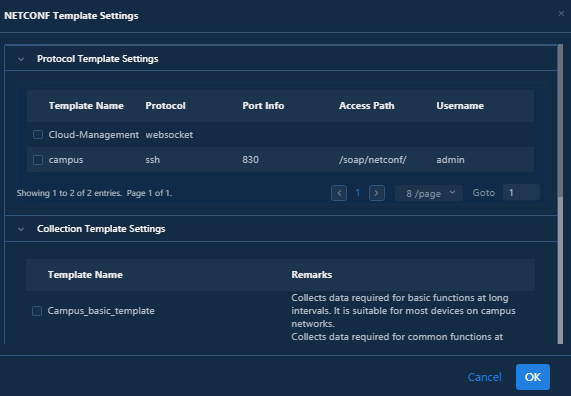Click the /soap/netconf/ access path cell
The height and width of the screenshot is (396, 571).
tap(373, 160)
